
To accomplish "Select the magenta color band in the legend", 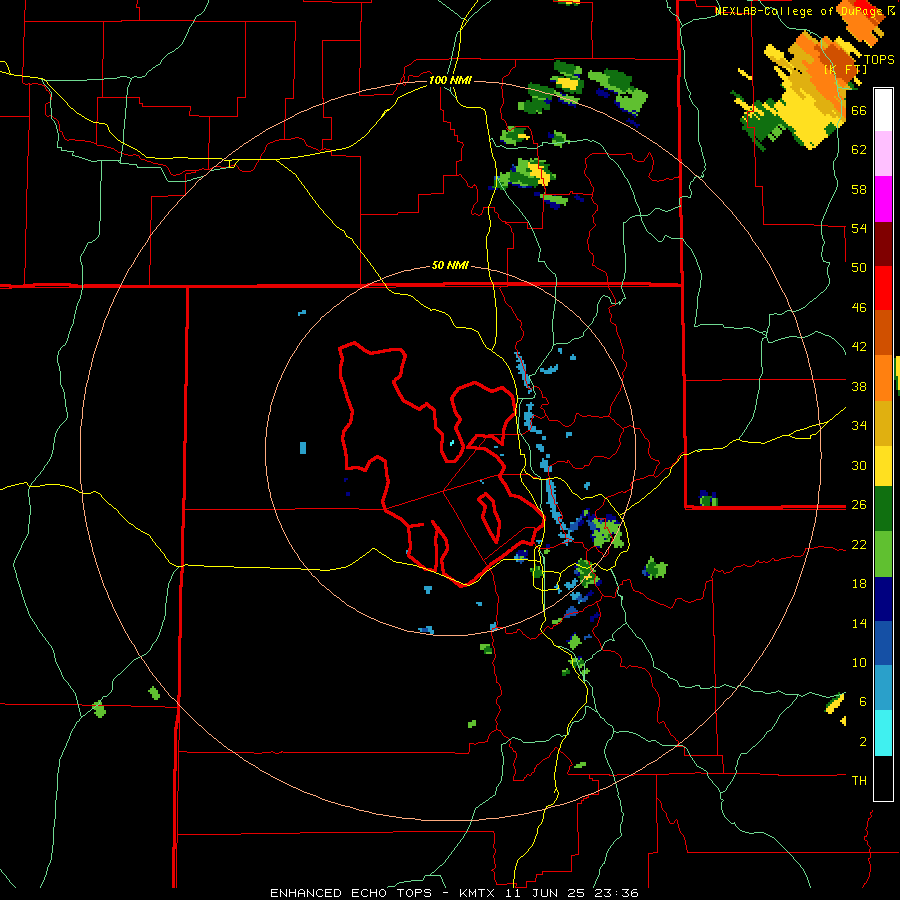I will [883, 199].
